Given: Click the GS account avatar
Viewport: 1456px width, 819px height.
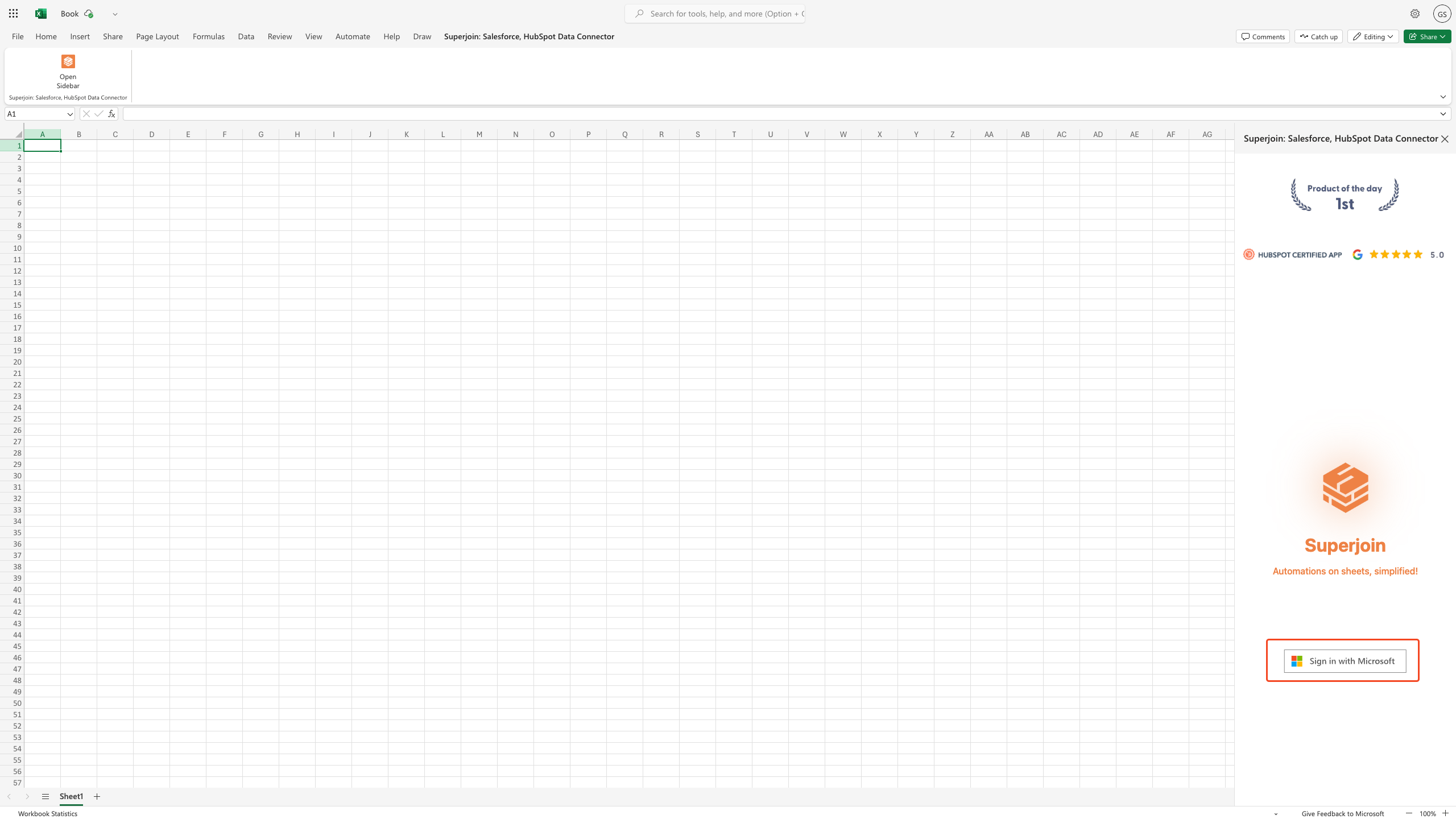Looking at the screenshot, I should (1442, 14).
